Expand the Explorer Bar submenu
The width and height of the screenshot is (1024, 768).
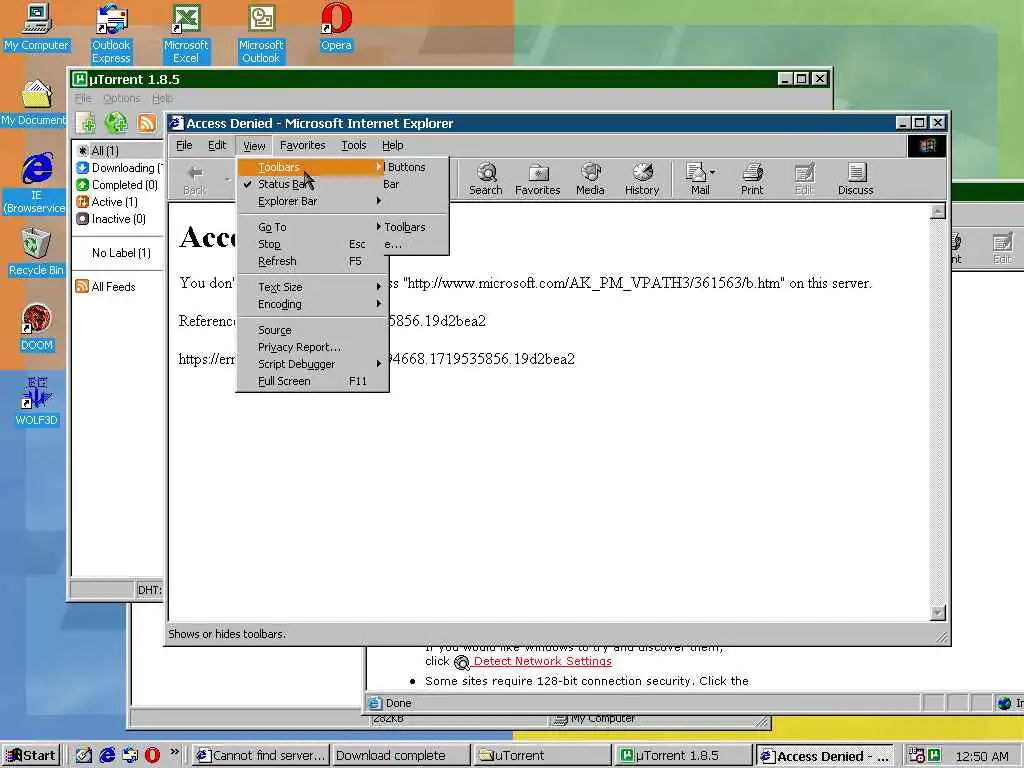(x=312, y=201)
